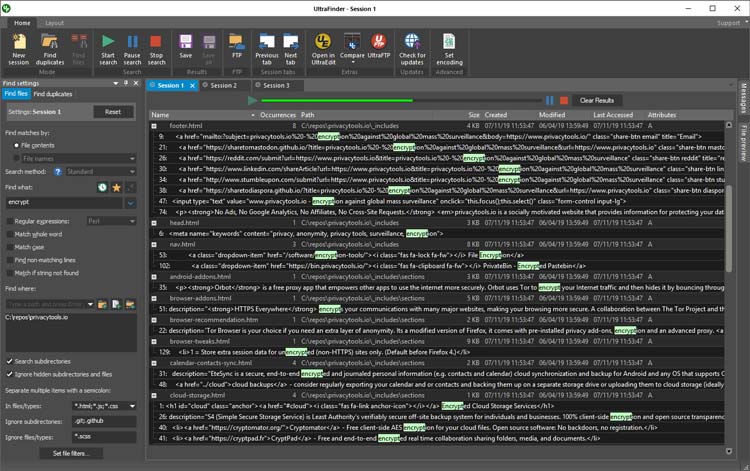Stop search via red square near Clear Results
The image size is (750, 471).
point(564,100)
